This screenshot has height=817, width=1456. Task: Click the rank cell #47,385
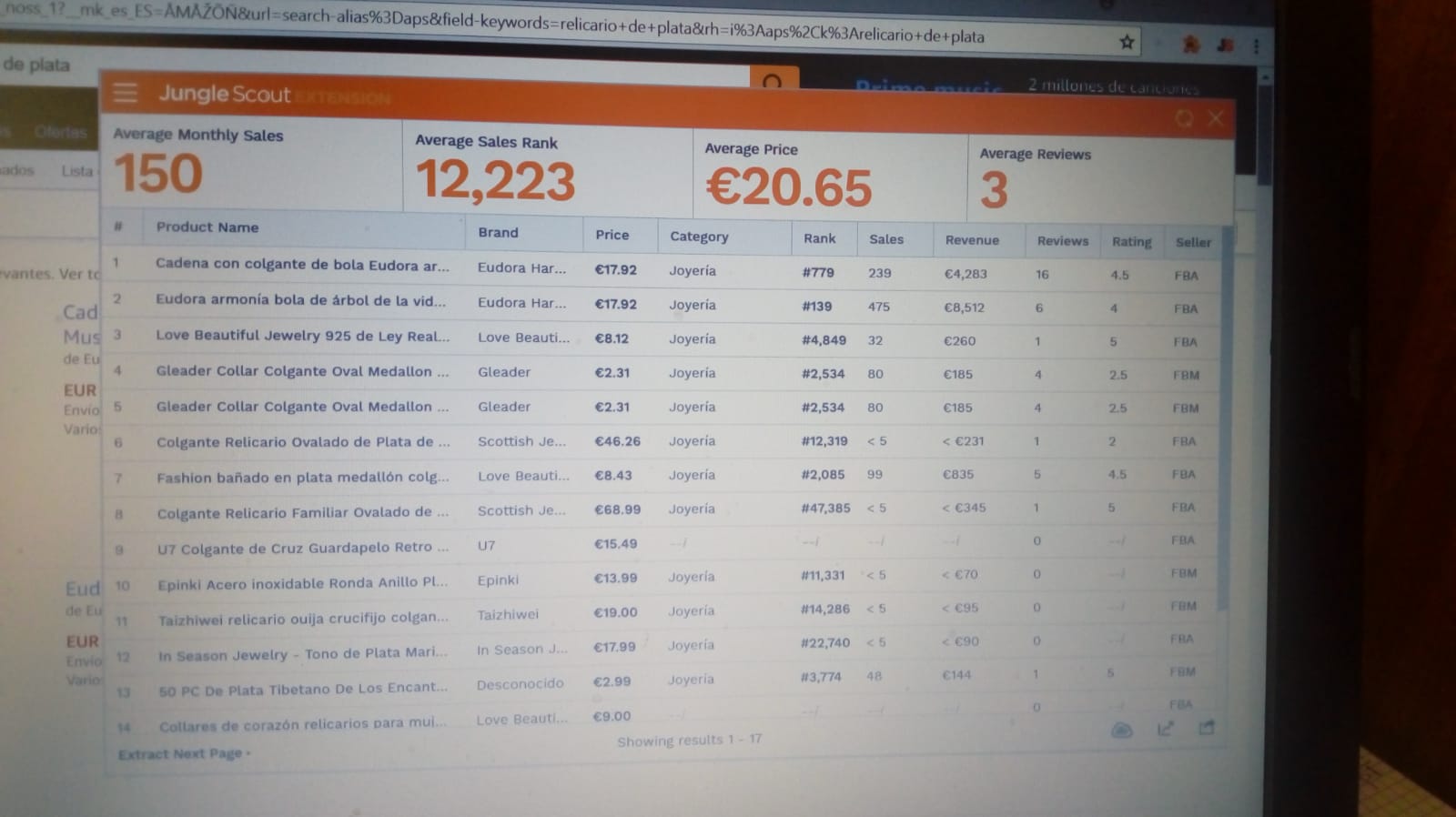[825, 508]
